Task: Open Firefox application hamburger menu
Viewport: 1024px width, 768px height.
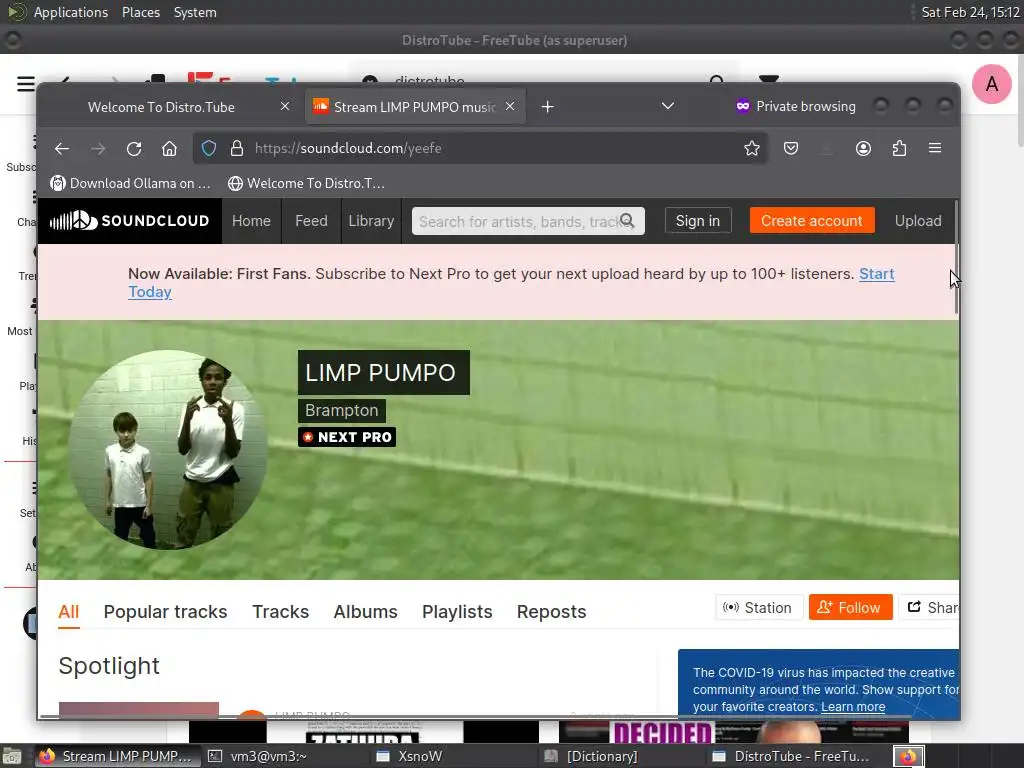Action: (935, 148)
